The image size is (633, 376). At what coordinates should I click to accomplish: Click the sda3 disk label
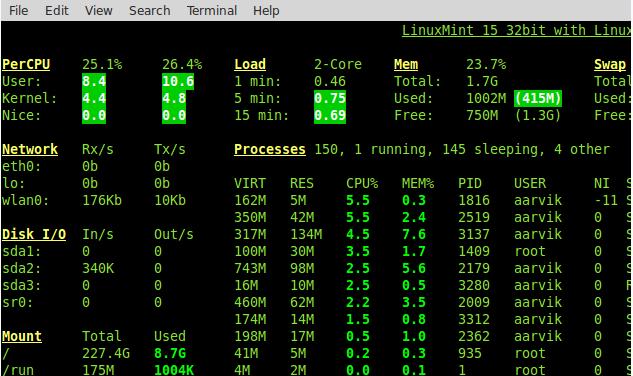[22, 285]
